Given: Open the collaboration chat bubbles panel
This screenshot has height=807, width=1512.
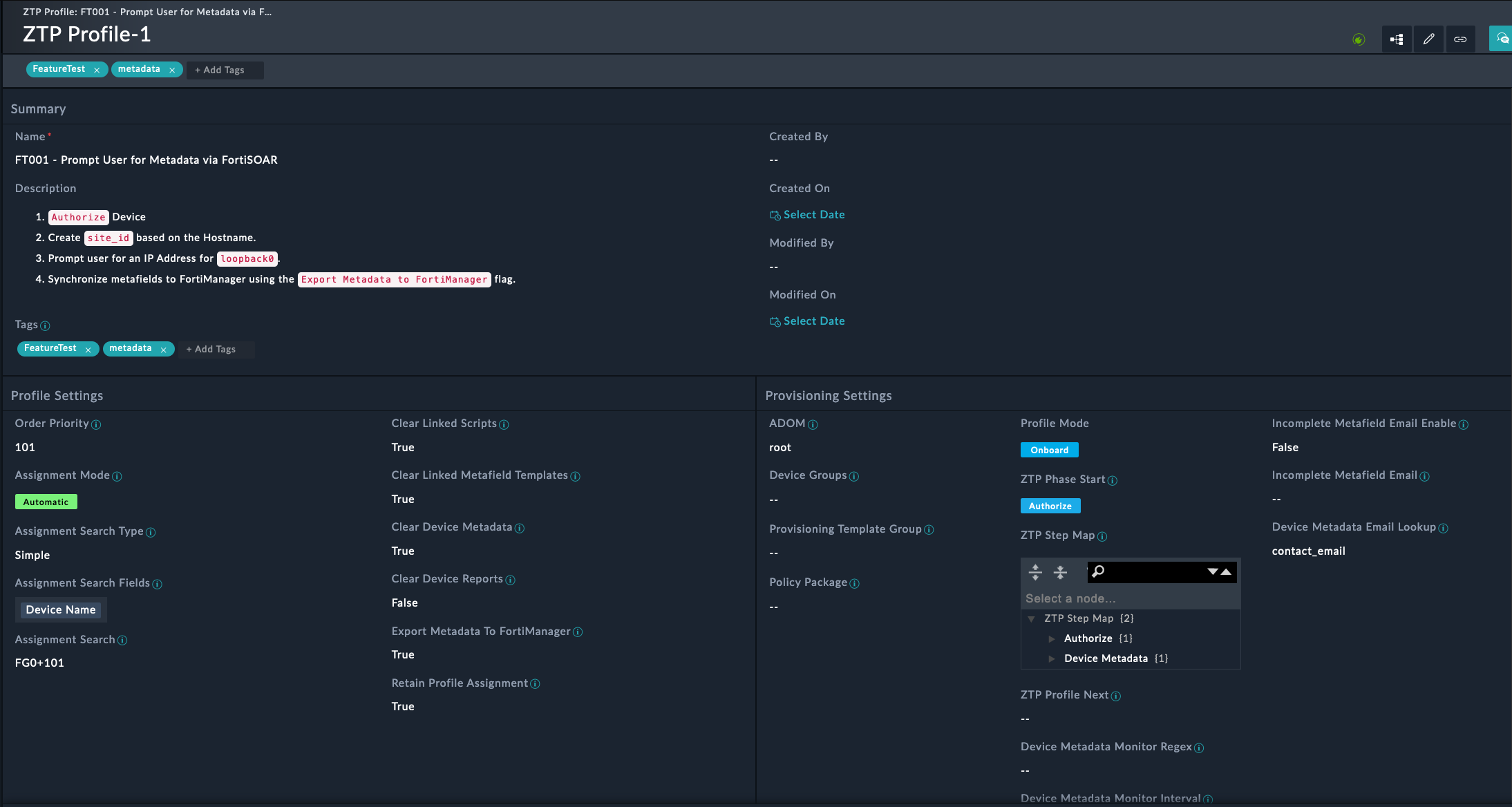Looking at the screenshot, I should coord(1501,39).
